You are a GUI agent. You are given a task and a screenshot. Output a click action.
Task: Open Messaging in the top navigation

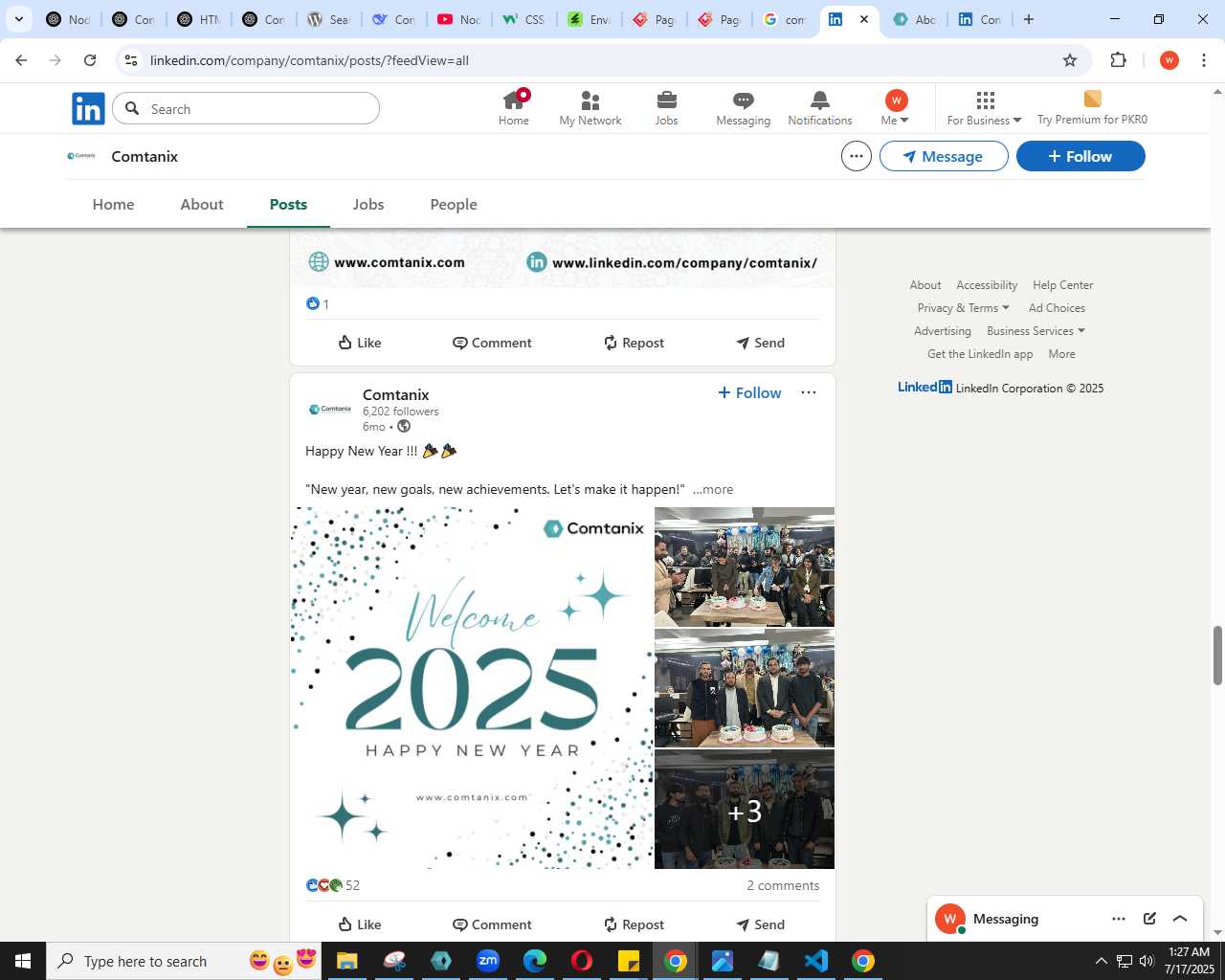point(744,108)
